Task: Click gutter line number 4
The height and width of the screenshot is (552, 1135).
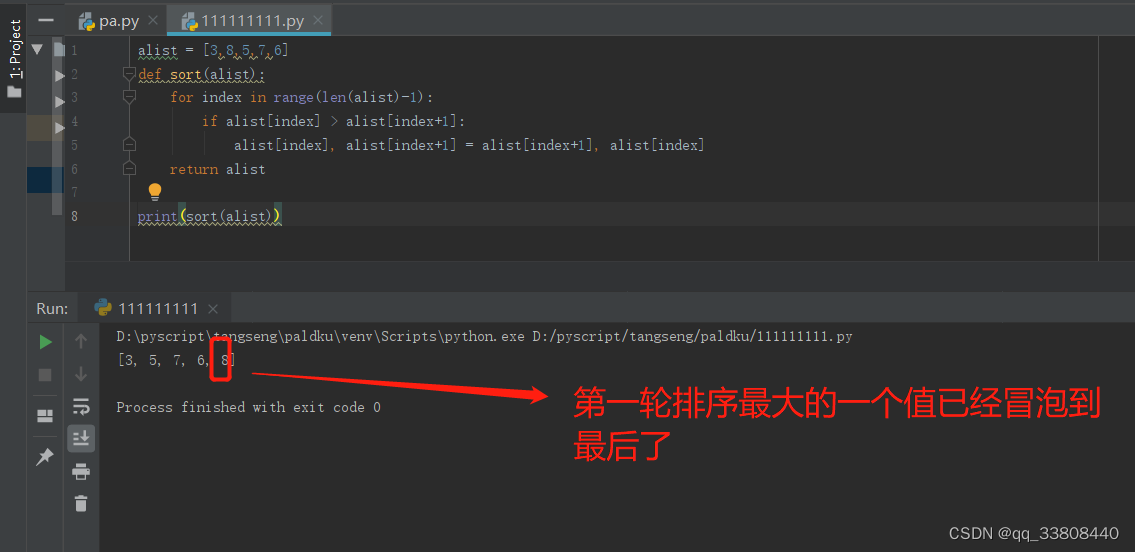Action: point(75,122)
